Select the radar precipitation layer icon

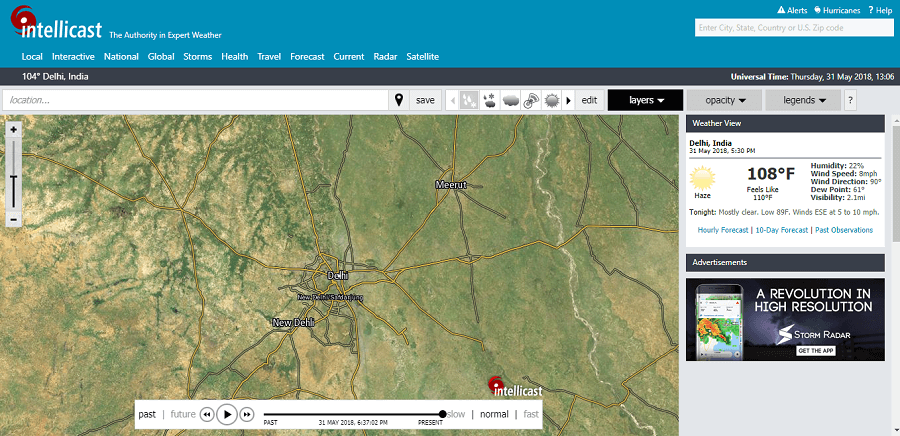pyautogui.click(x=469, y=100)
